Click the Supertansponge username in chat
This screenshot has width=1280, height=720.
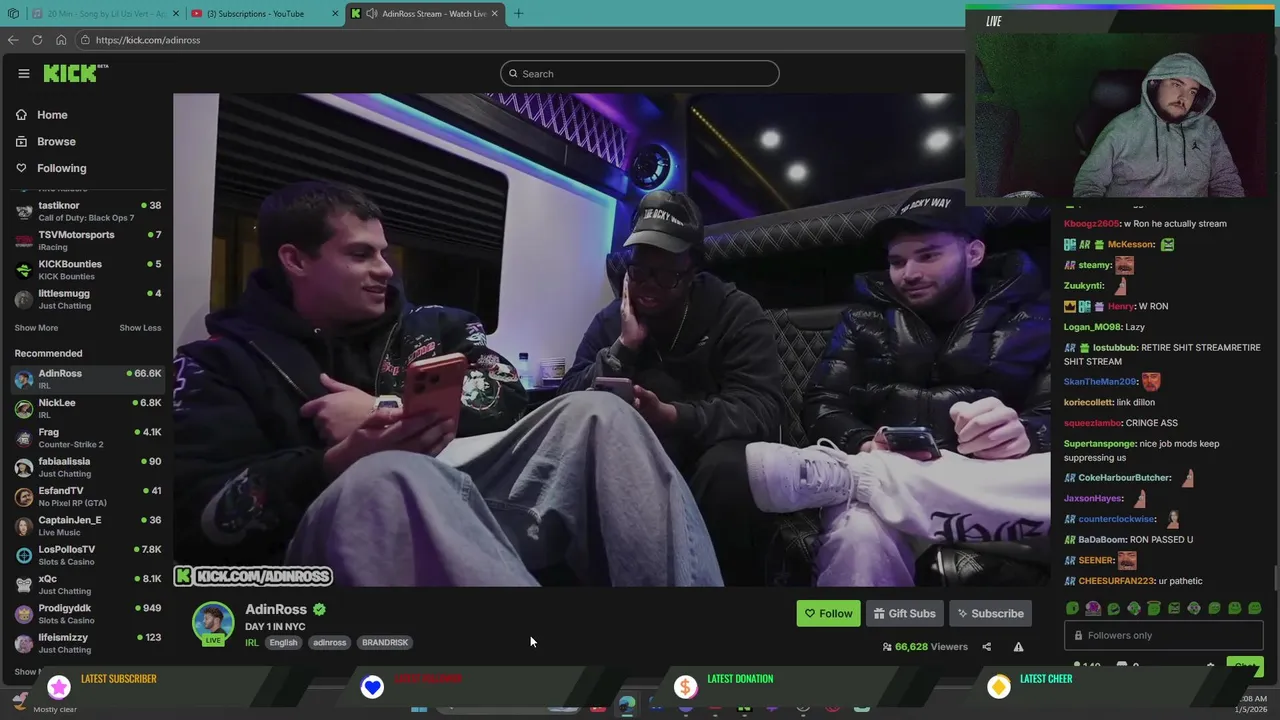coord(1100,444)
